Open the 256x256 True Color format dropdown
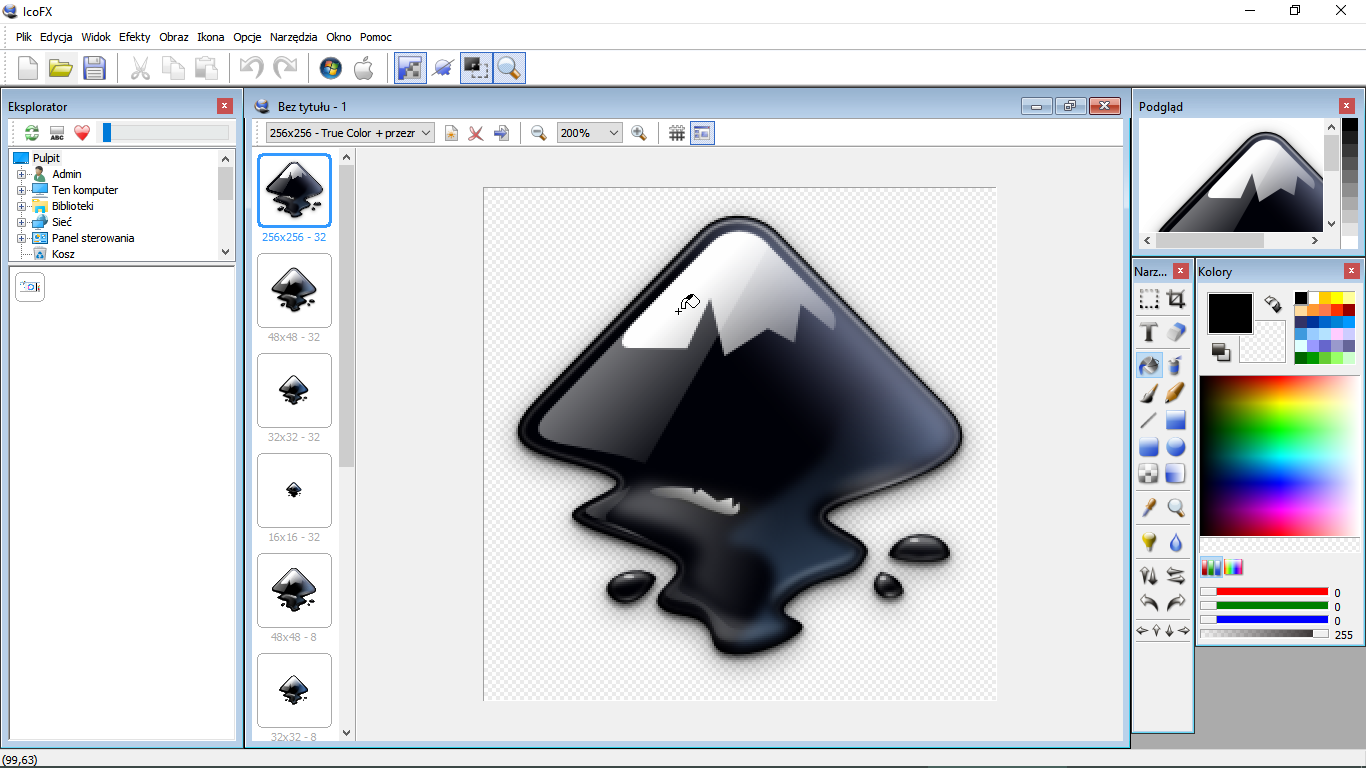This screenshot has height=768, width=1366. pyautogui.click(x=350, y=133)
